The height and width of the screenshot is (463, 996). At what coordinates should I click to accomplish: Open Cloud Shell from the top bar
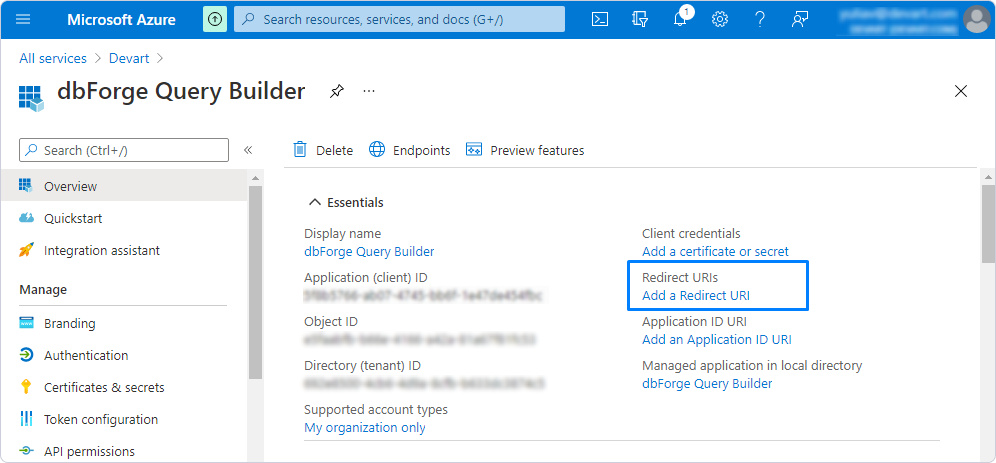click(x=600, y=19)
